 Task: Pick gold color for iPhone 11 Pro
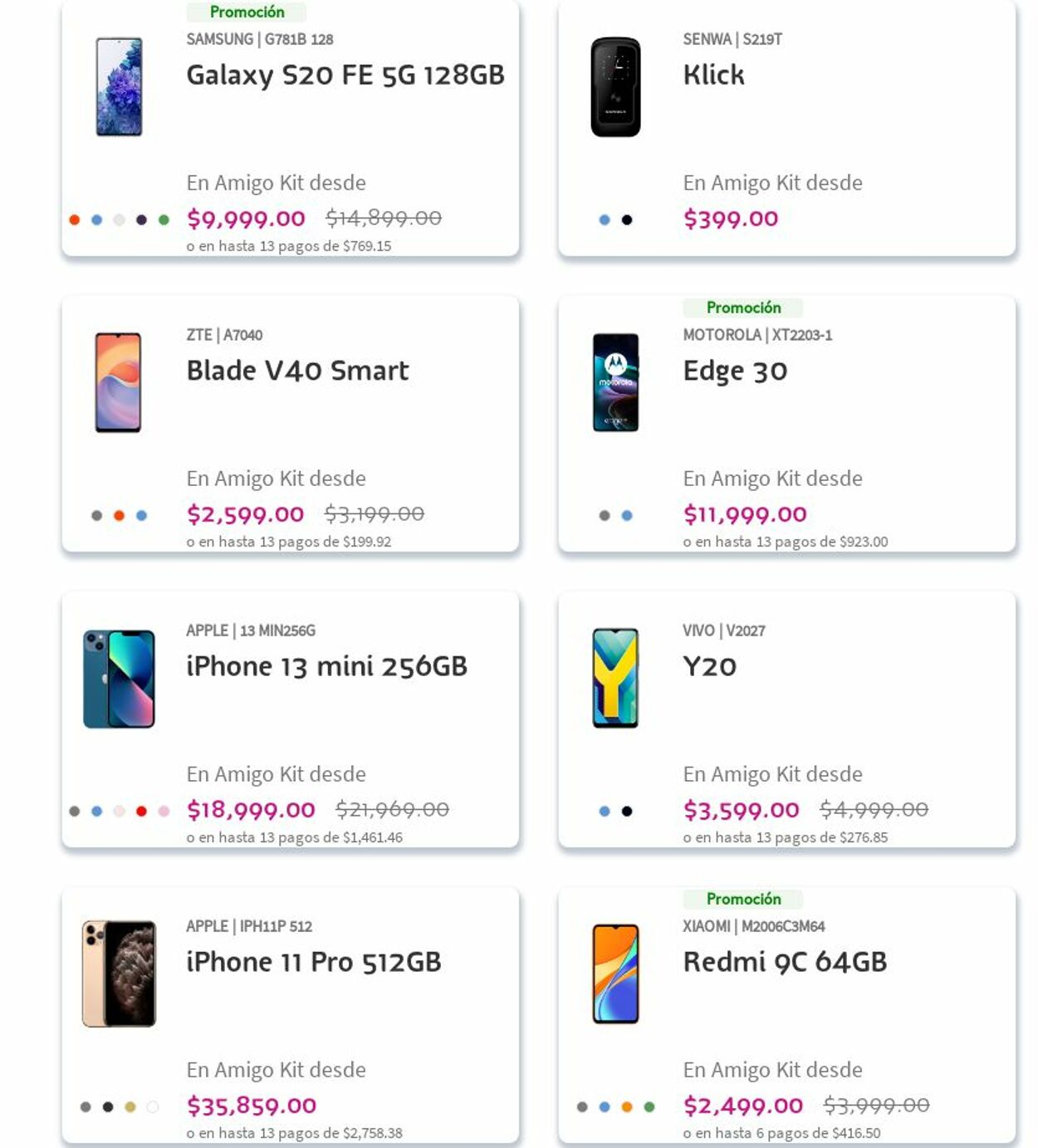pos(130,1107)
